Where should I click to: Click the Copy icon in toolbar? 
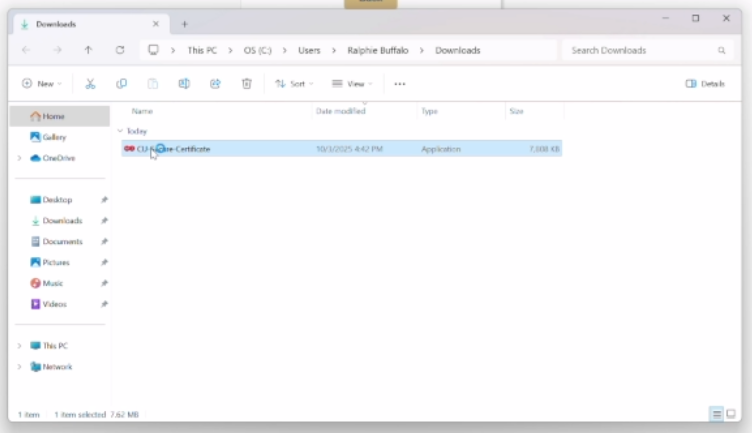121,84
